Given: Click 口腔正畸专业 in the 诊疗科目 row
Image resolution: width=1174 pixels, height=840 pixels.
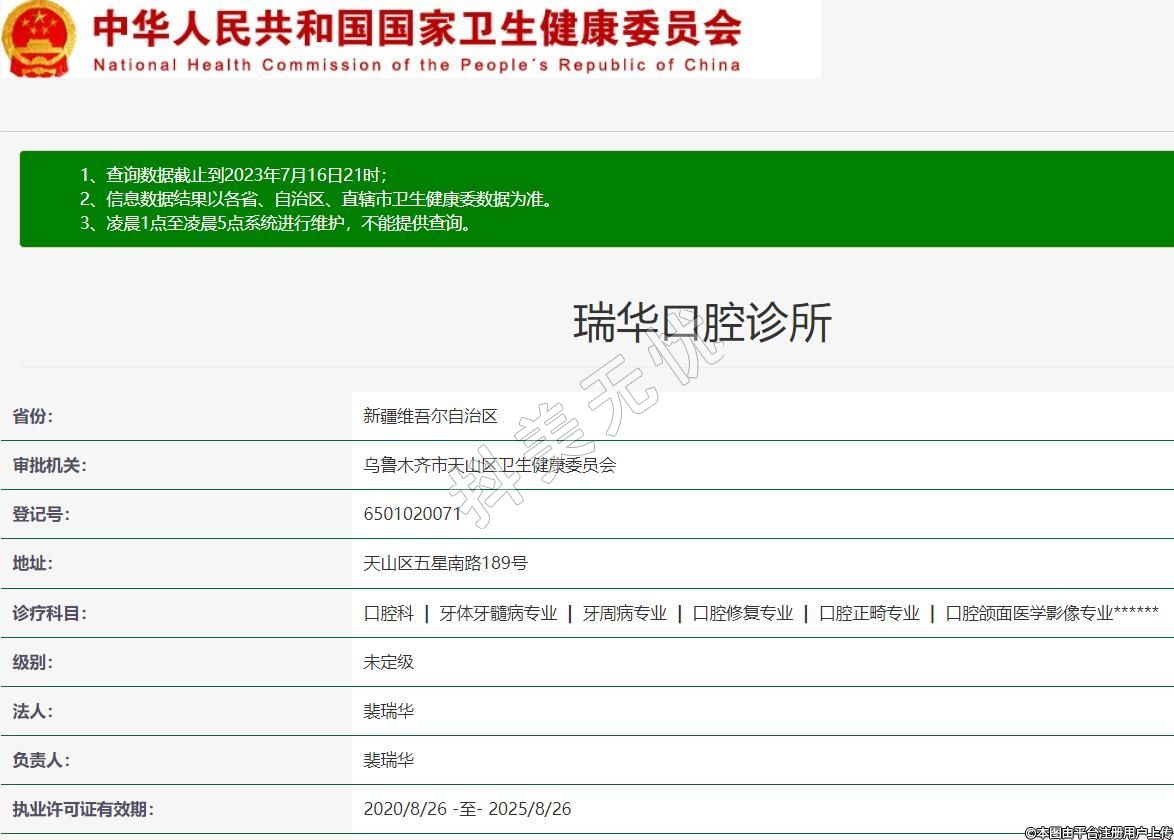Looking at the screenshot, I should tap(869, 613).
